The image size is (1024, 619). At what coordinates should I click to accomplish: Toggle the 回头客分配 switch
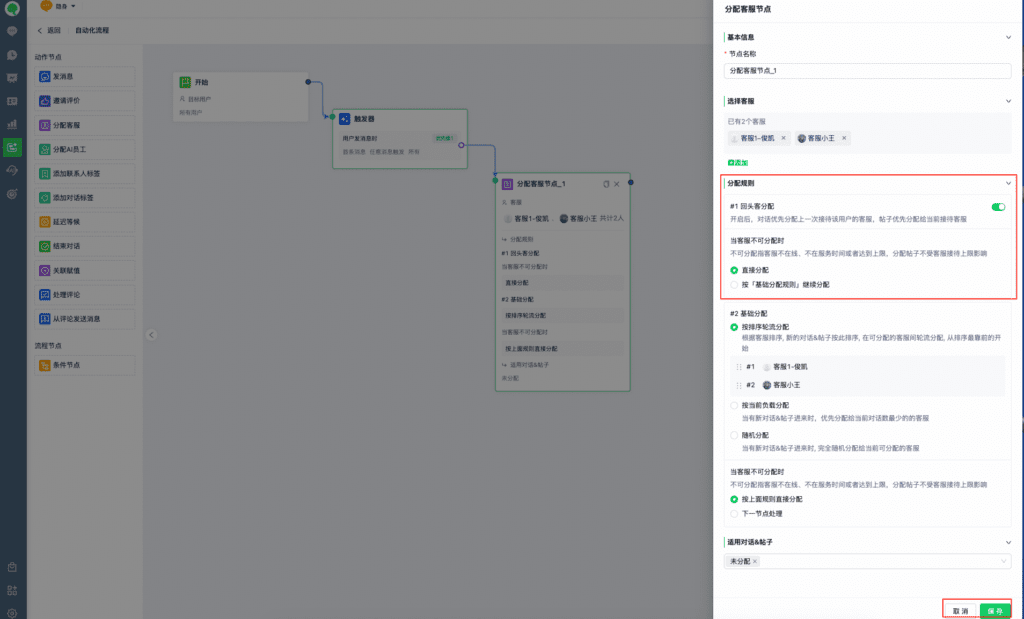(997, 207)
